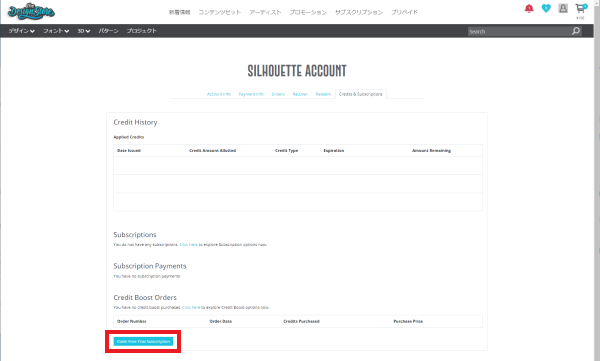
Task: Expand the 3D dropdown menu
Action: pyautogui.click(x=84, y=31)
